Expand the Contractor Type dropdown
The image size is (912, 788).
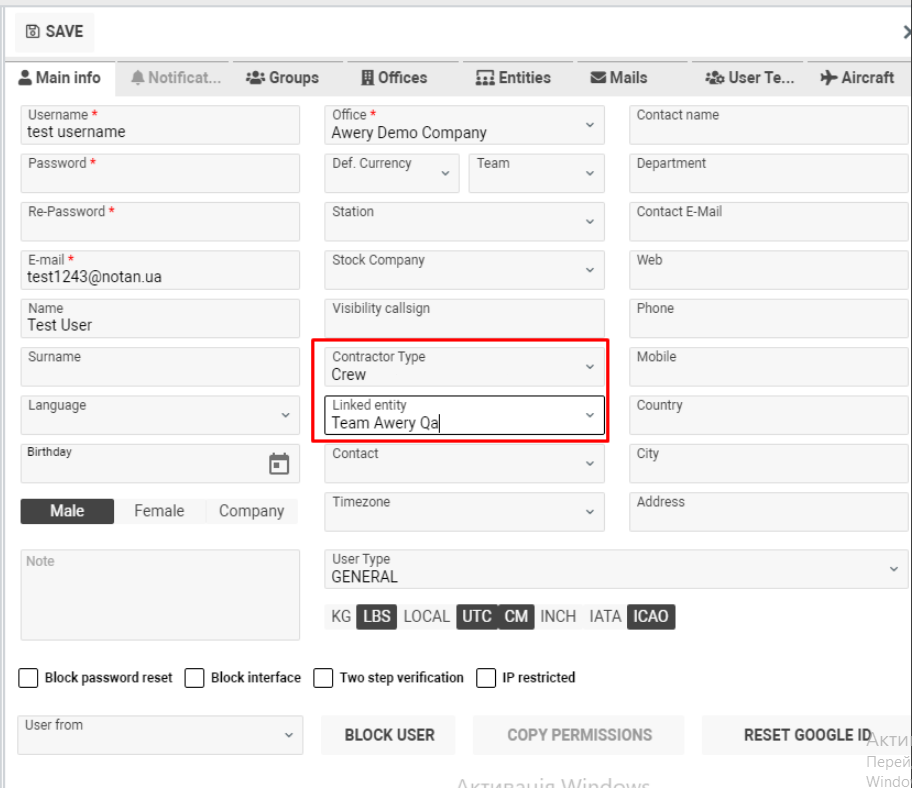[x=589, y=367]
